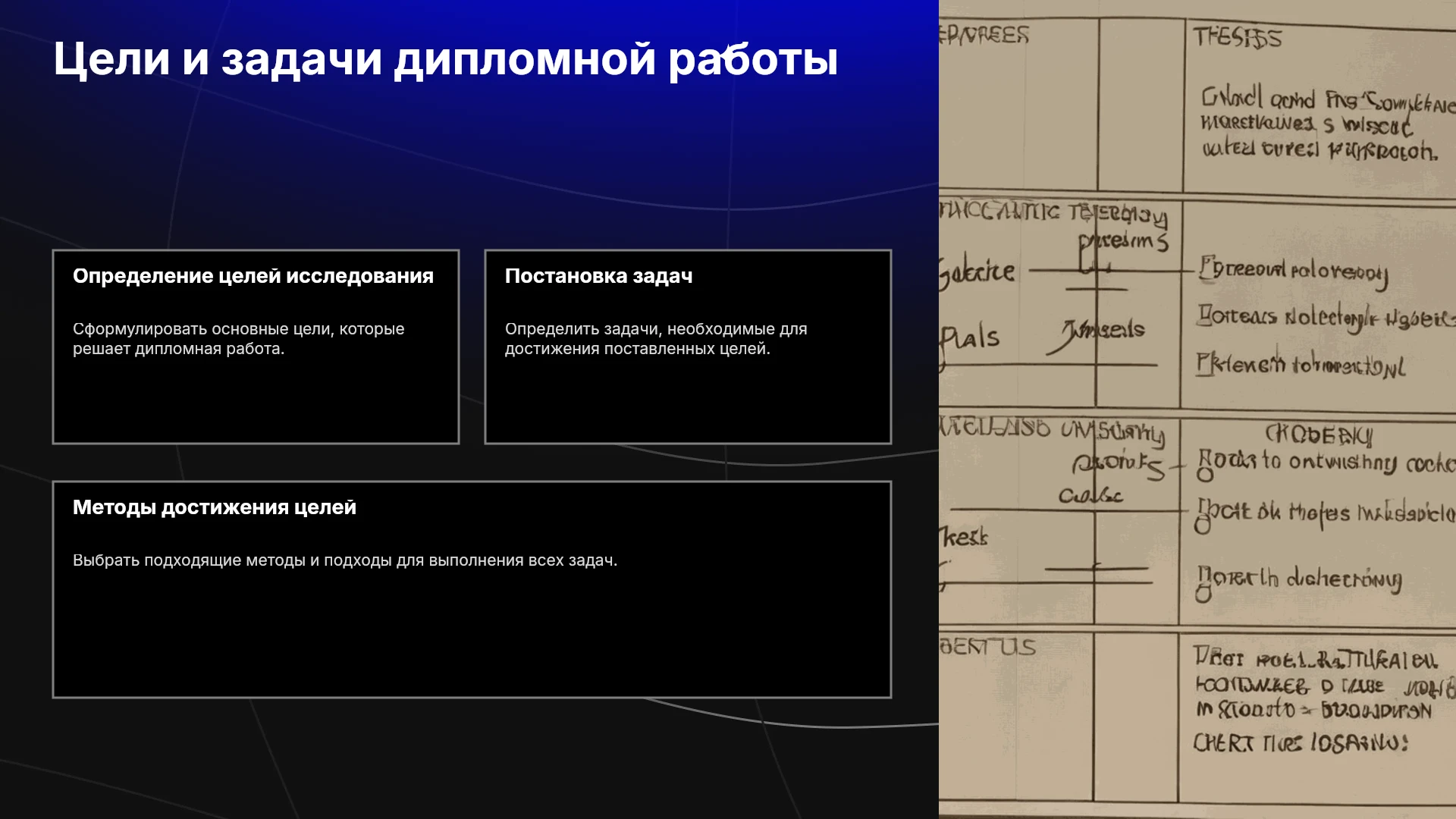Viewport: 1456px width, 819px height.
Task: Click the handwritten "BENTUS" label in bottom row
Action: click(x=987, y=647)
